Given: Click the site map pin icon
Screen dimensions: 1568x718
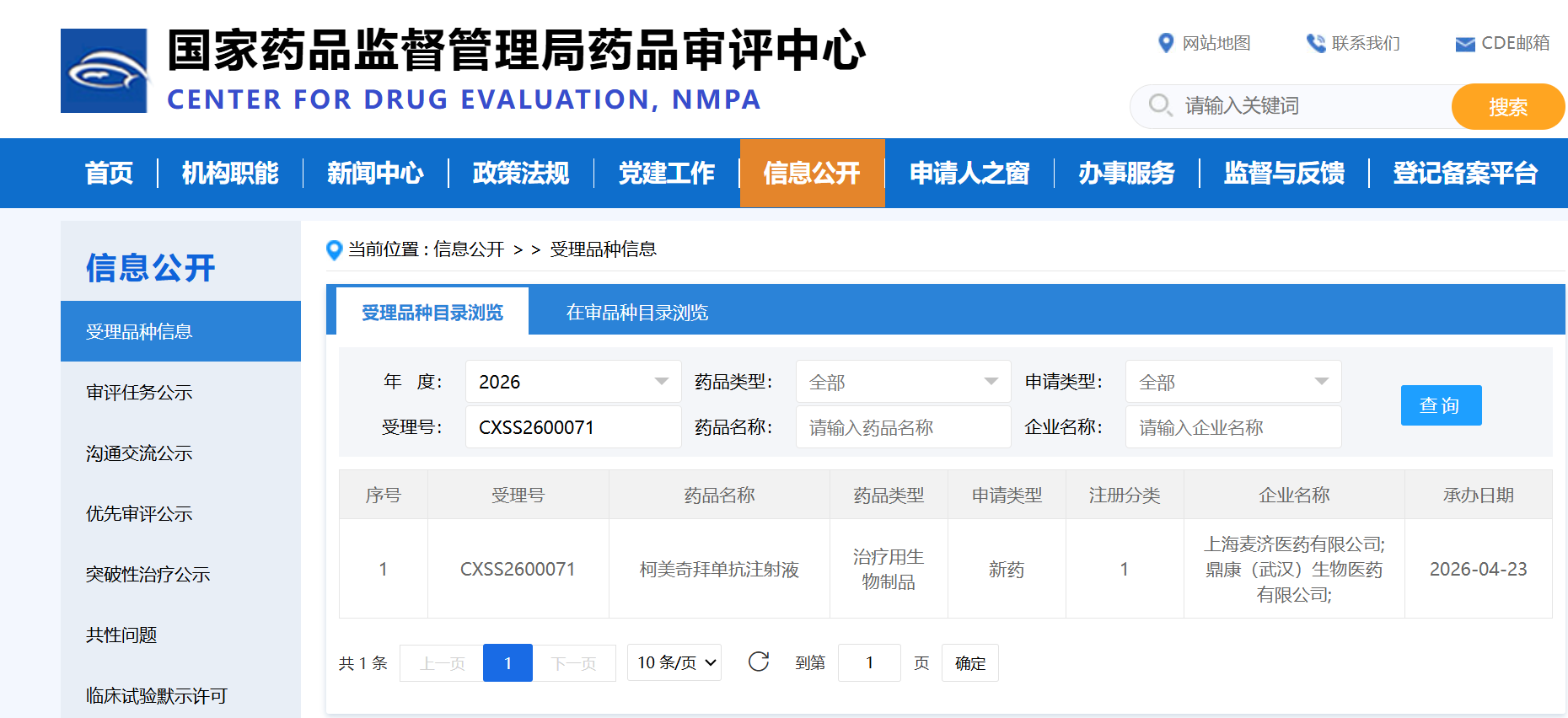Looking at the screenshot, I should click(1166, 43).
